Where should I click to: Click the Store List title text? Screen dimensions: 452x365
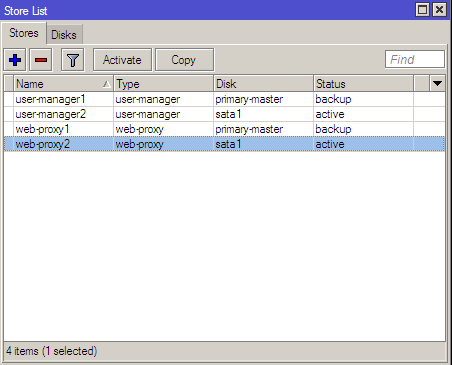click(x=26, y=11)
